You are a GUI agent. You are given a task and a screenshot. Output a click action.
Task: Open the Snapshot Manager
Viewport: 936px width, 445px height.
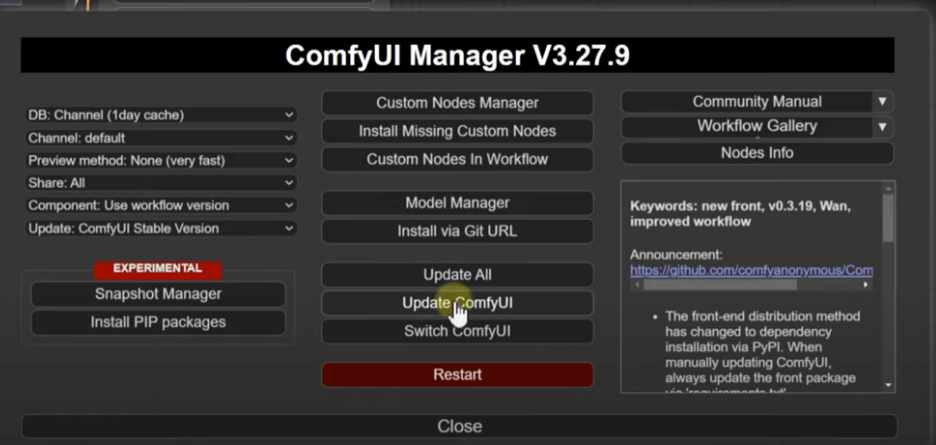tap(158, 294)
